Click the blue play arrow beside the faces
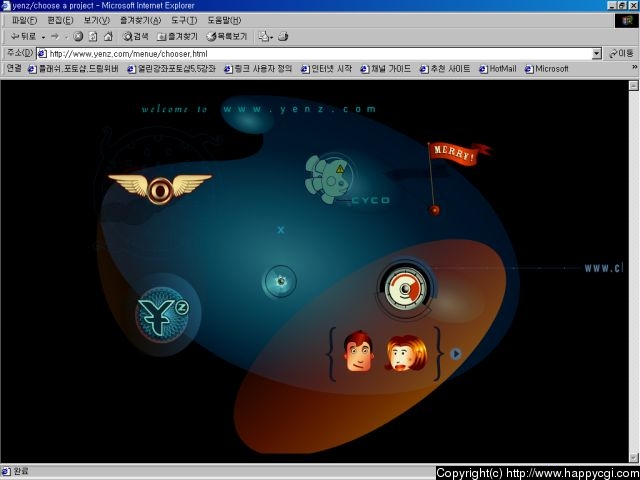640x480 pixels. 456,354
